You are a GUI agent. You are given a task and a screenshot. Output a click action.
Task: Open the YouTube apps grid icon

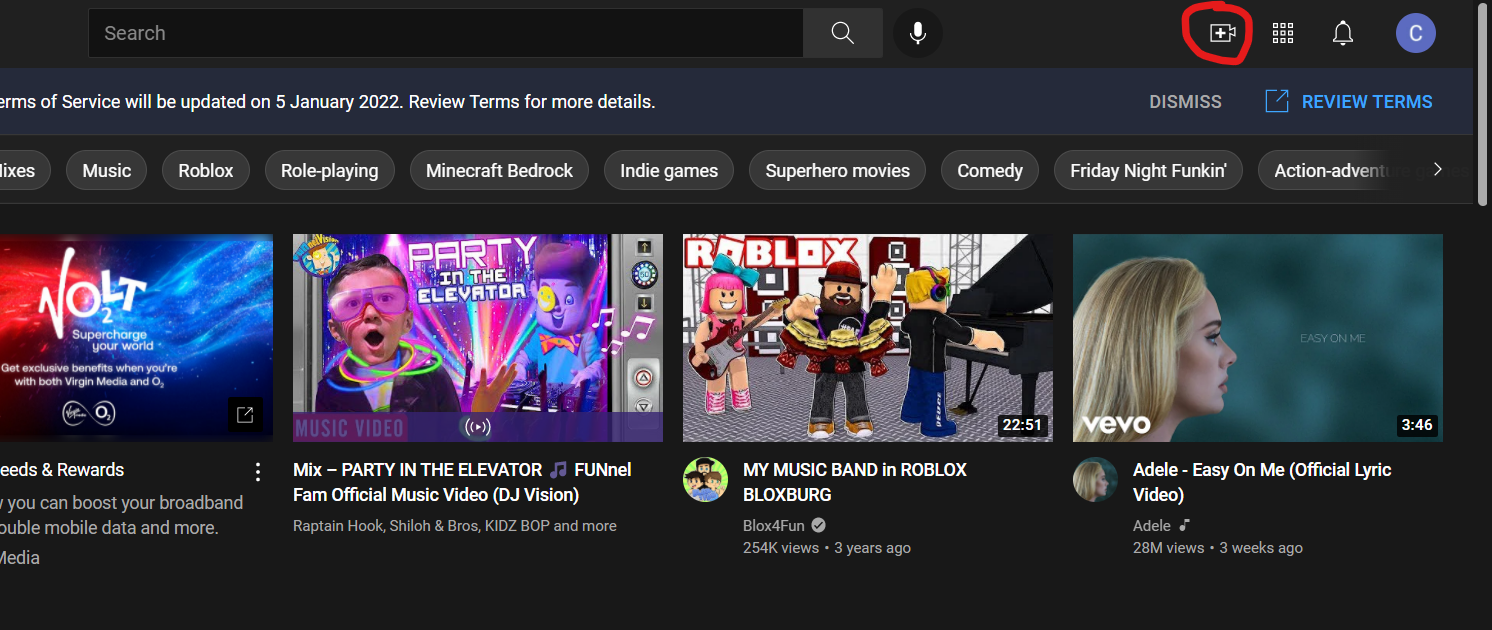click(x=1283, y=33)
